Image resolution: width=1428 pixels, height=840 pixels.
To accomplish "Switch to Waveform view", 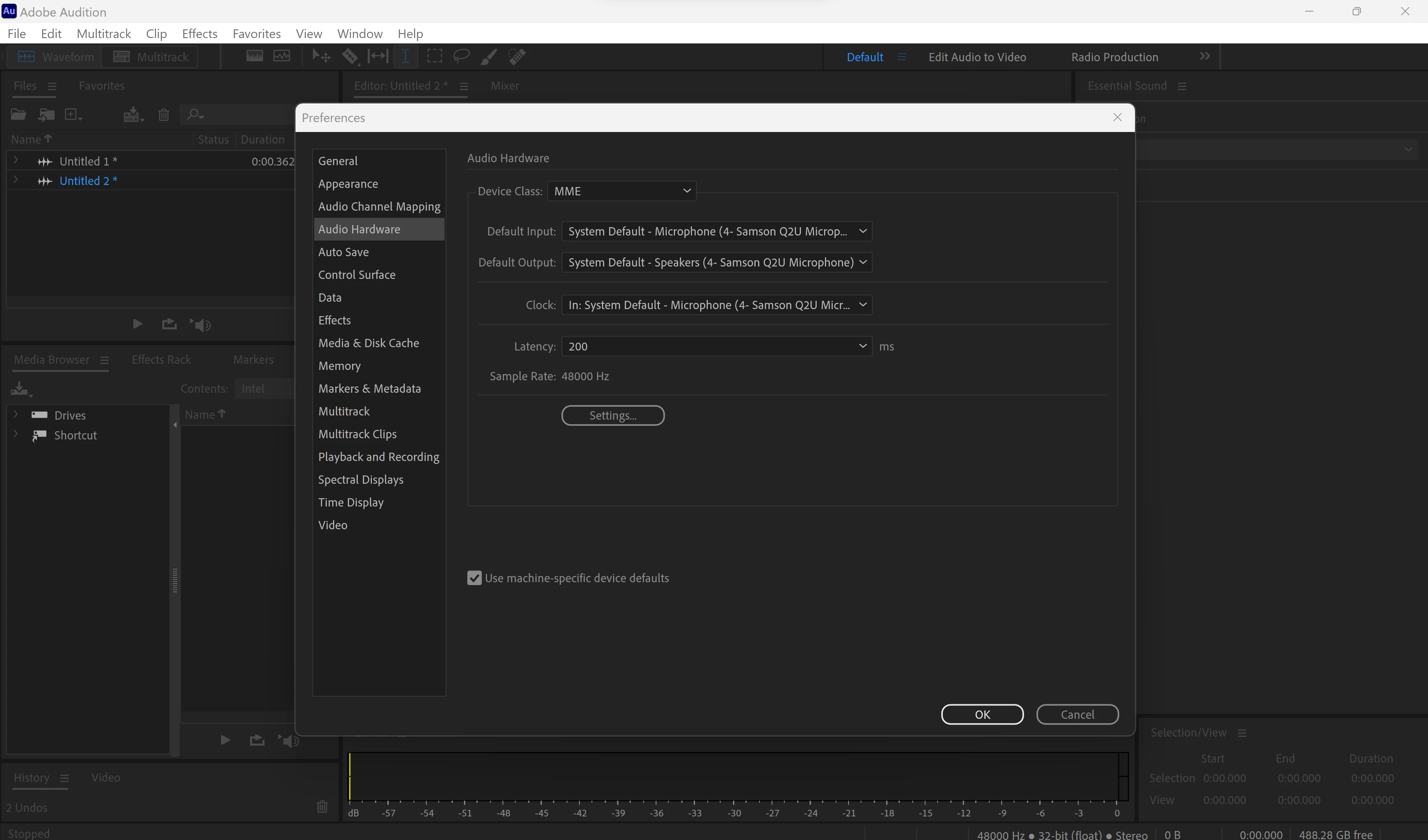I will 55,57.
